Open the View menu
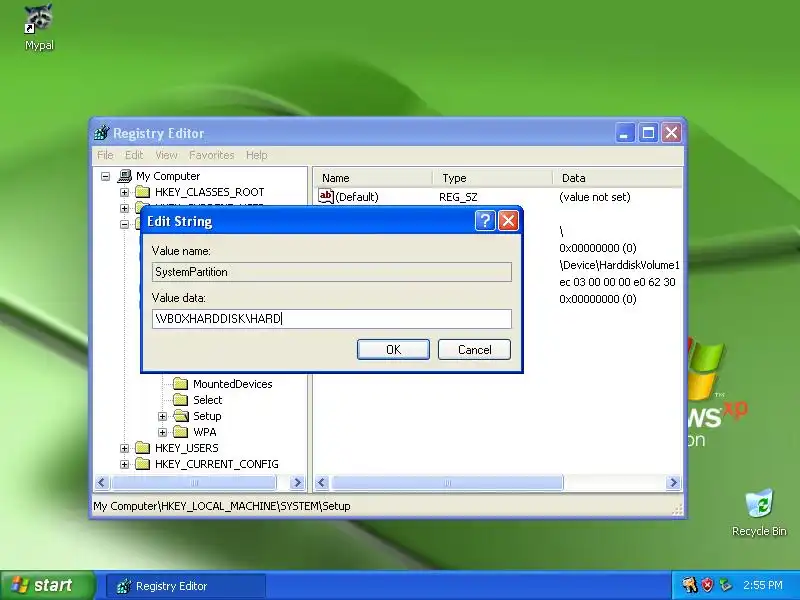Viewport: 800px width, 600px height. 166,155
